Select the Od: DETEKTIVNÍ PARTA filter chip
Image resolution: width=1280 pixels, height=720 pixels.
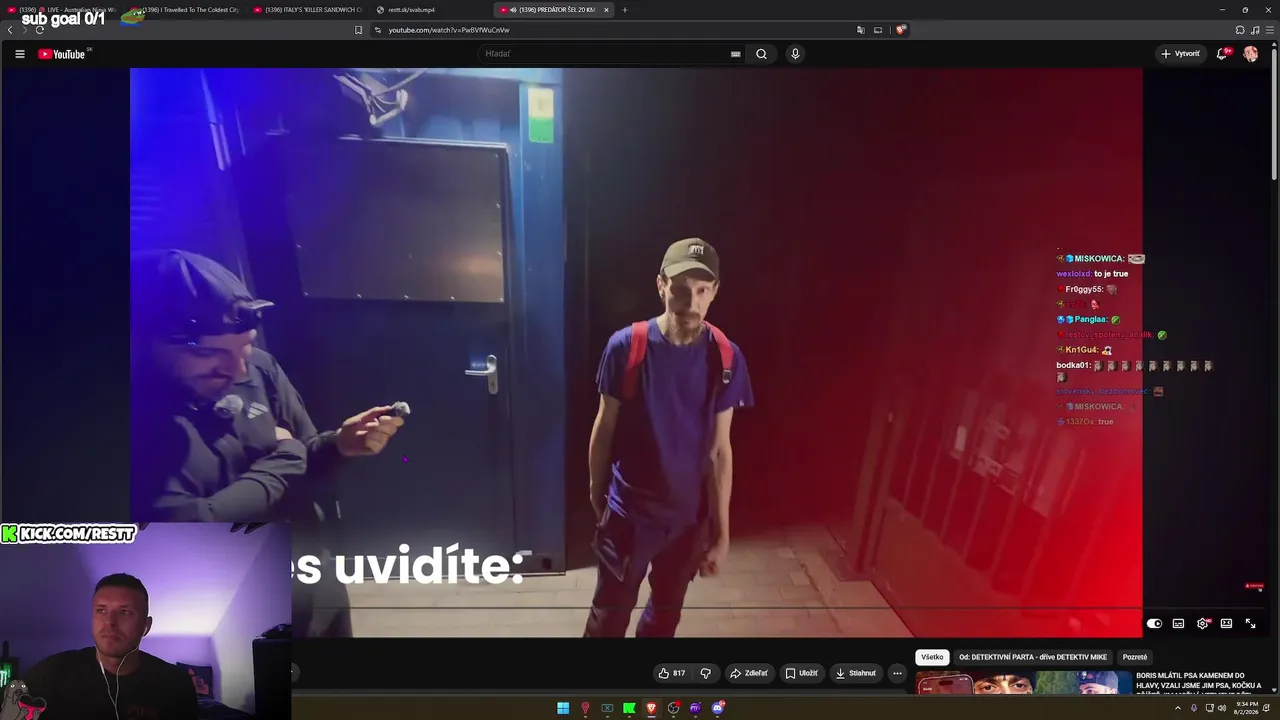1033,657
